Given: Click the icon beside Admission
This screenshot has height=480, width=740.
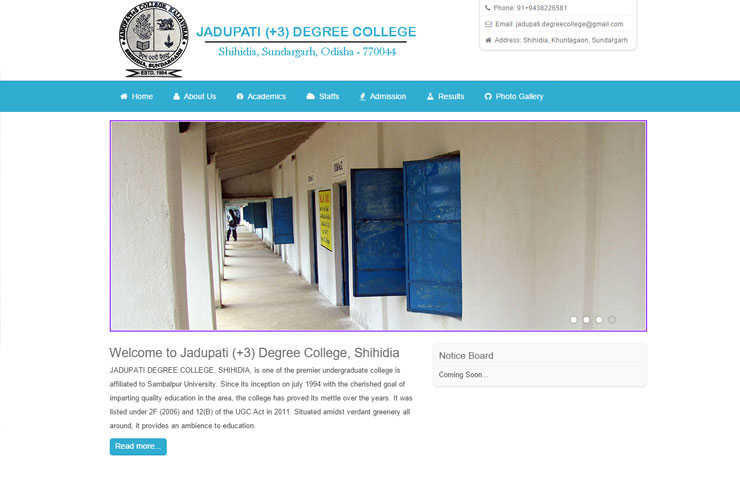Looking at the screenshot, I should [x=362, y=96].
